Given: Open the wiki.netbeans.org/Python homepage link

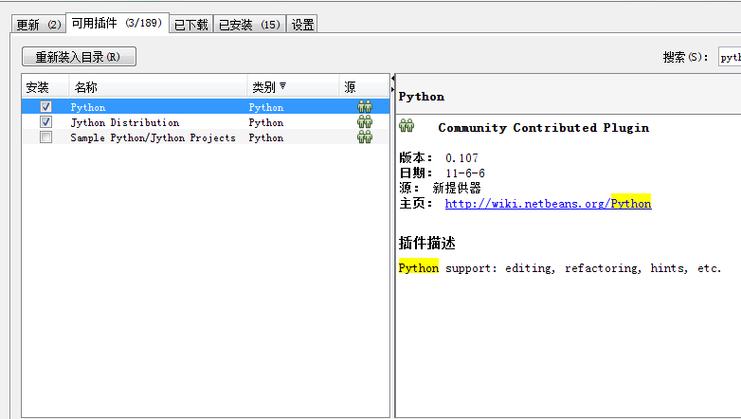Looking at the screenshot, I should click(548, 204).
